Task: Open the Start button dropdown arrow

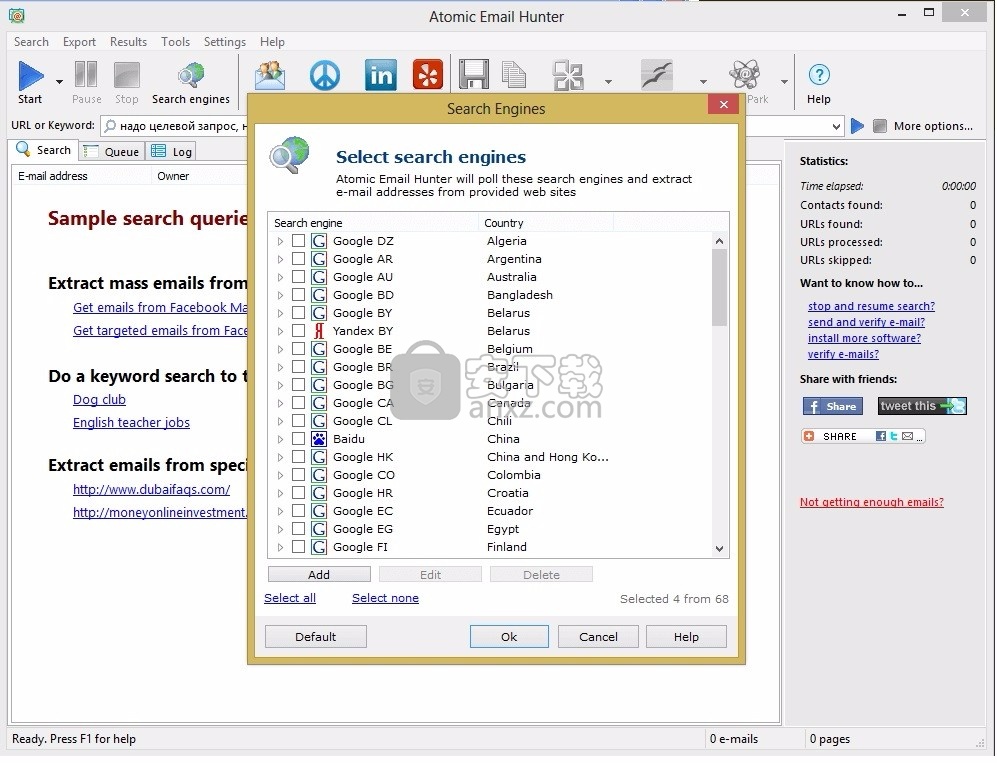Action: (59, 81)
